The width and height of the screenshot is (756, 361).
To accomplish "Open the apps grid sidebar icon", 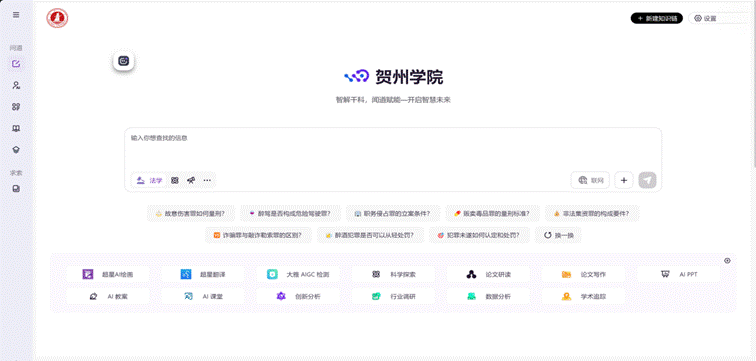I will (16, 107).
